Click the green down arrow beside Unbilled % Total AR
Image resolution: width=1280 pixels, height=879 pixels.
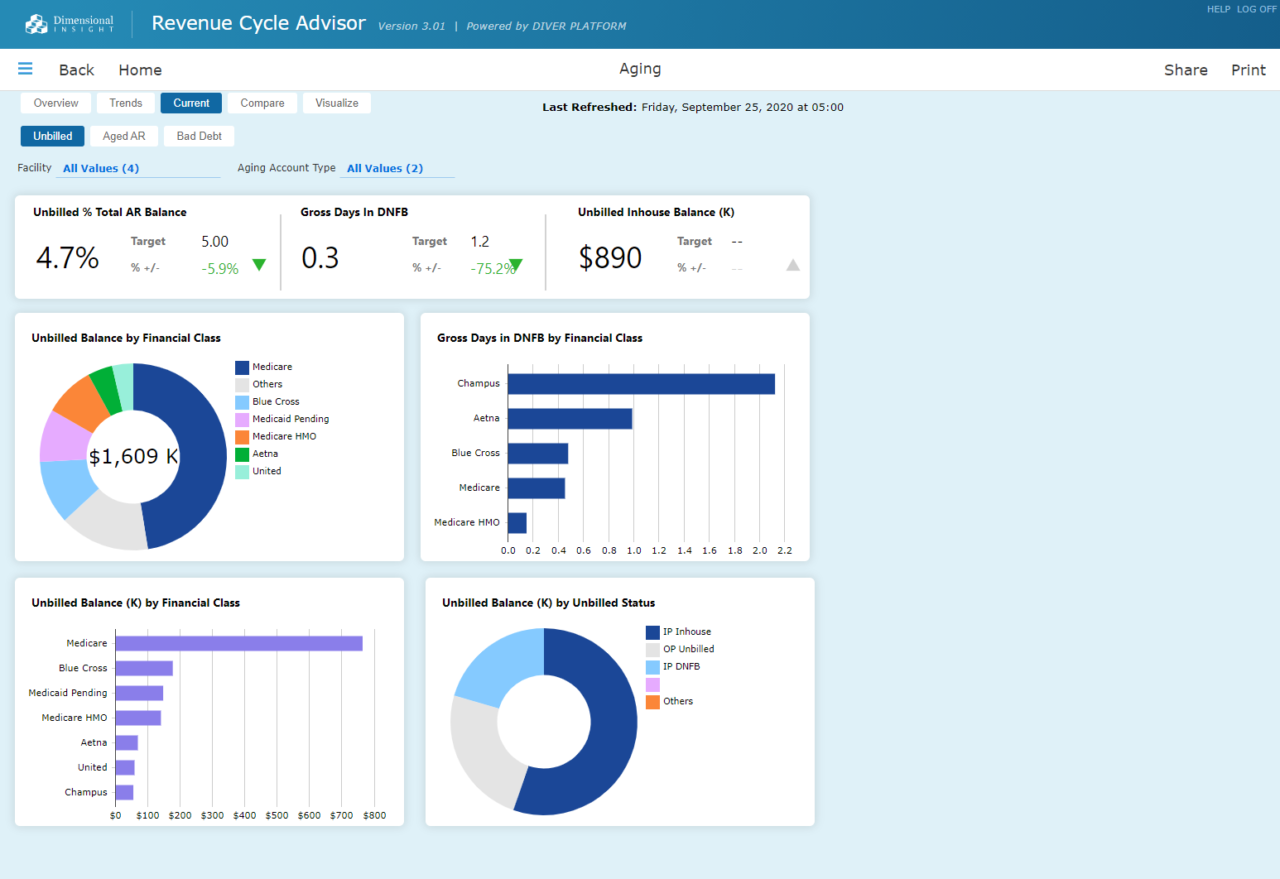tap(259, 264)
